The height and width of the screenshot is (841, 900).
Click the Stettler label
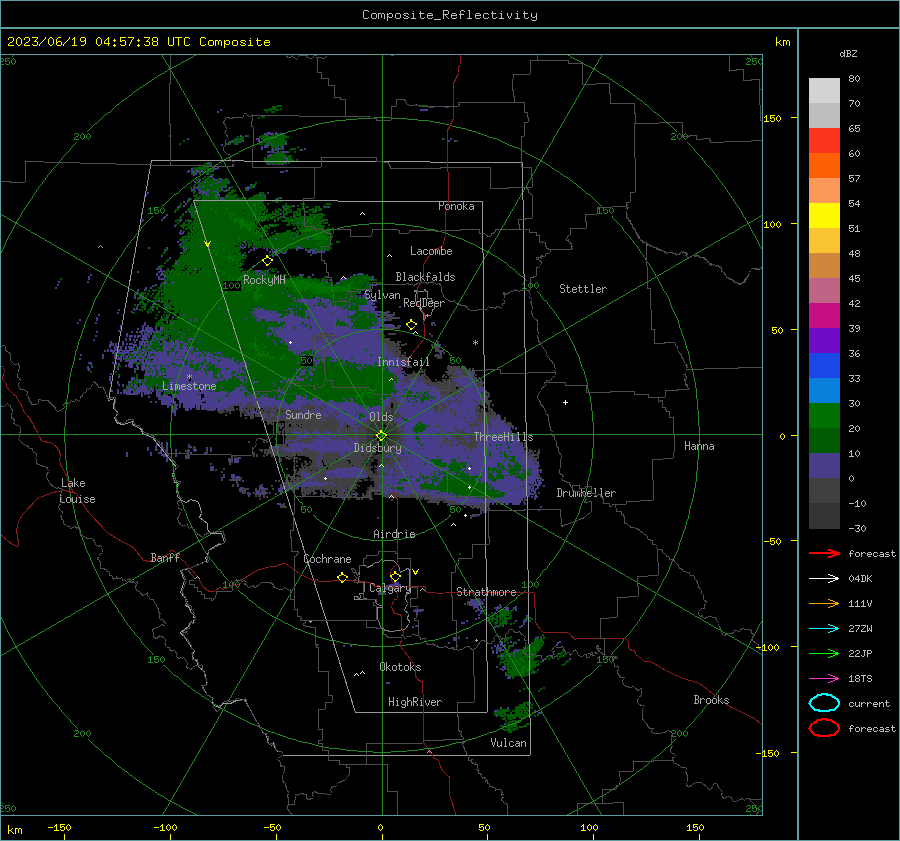(x=583, y=289)
